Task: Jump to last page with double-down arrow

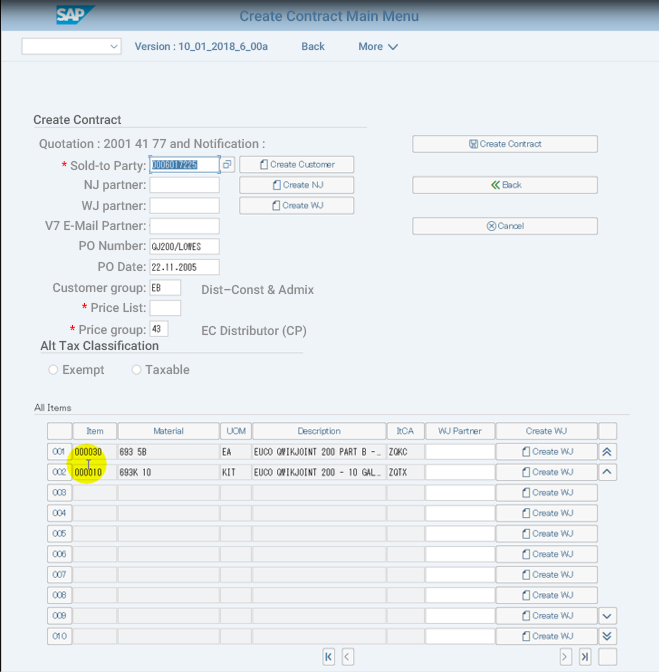Action: click(608, 636)
